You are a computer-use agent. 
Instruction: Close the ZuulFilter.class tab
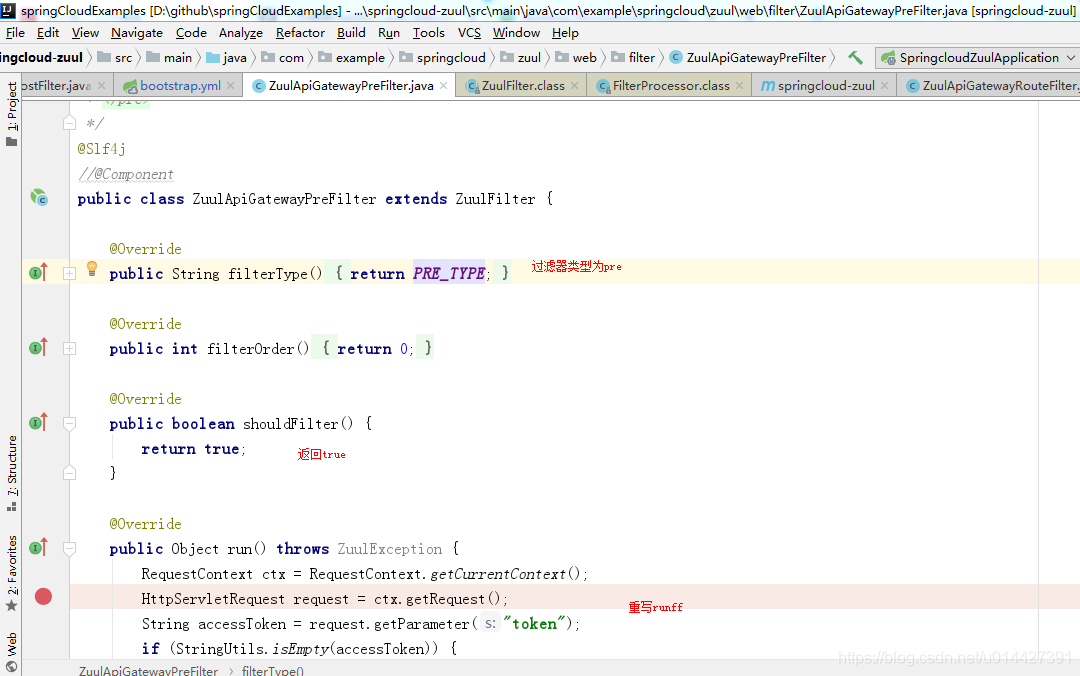coord(574,85)
